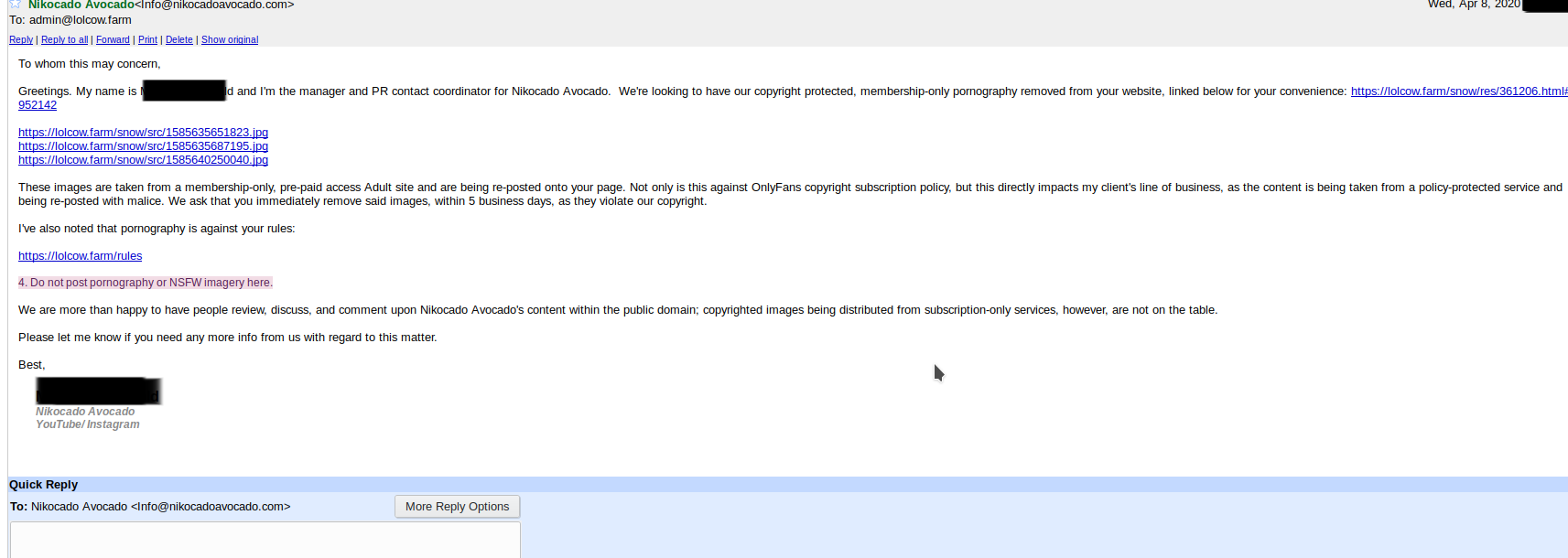Click the green sender name Nikocado Avocado
The image size is (1568, 558).
[81, 5]
